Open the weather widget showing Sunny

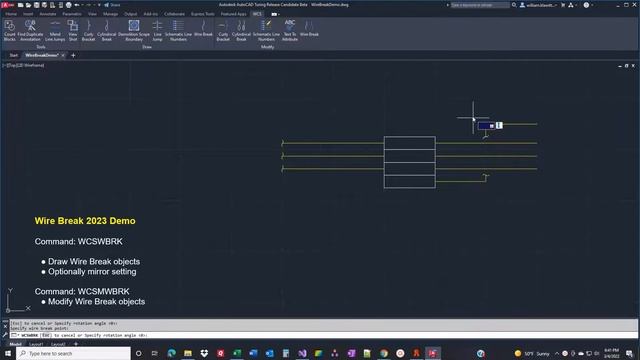(532, 353)
